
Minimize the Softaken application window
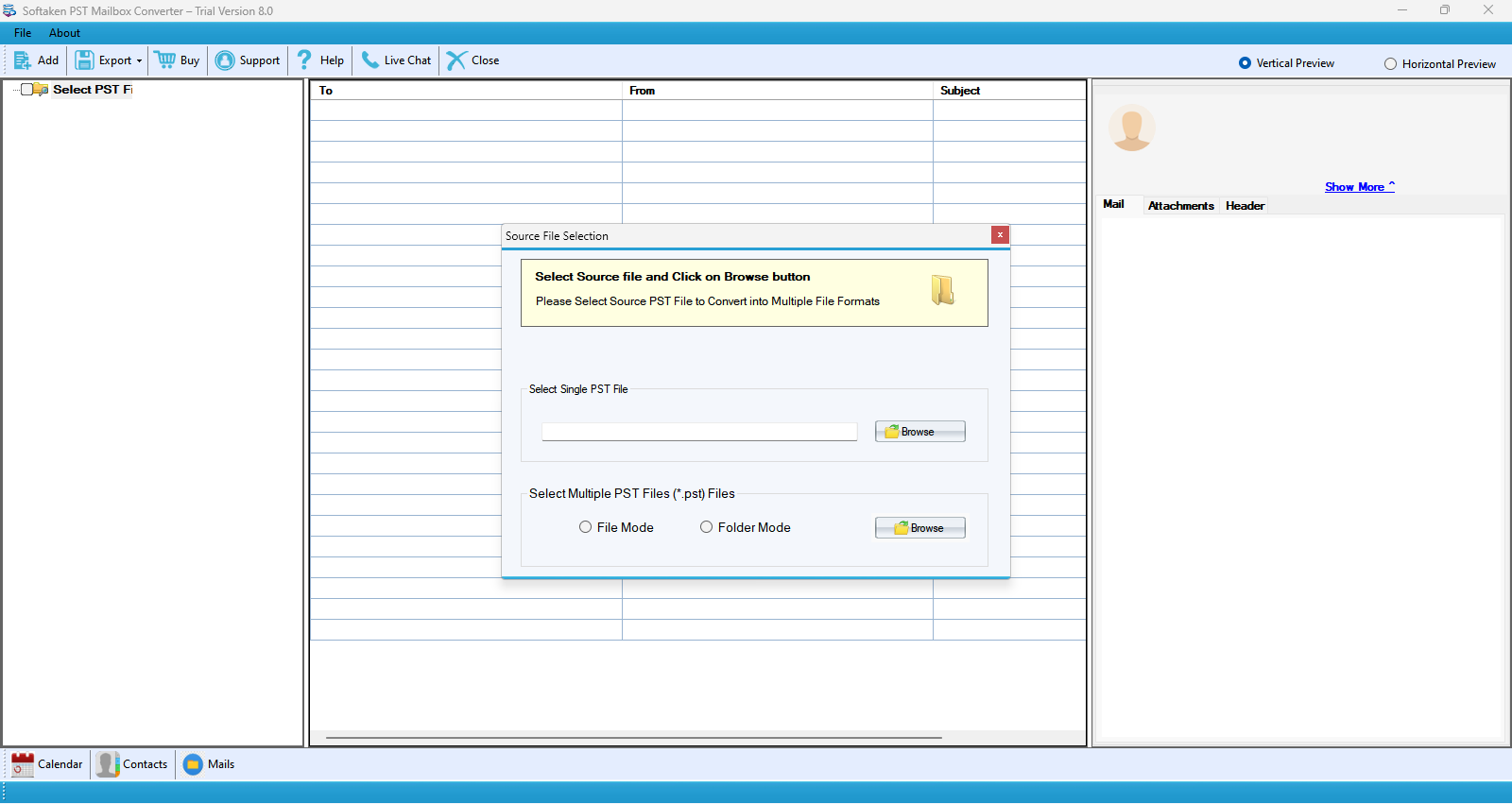click(x=1402, y=10)
